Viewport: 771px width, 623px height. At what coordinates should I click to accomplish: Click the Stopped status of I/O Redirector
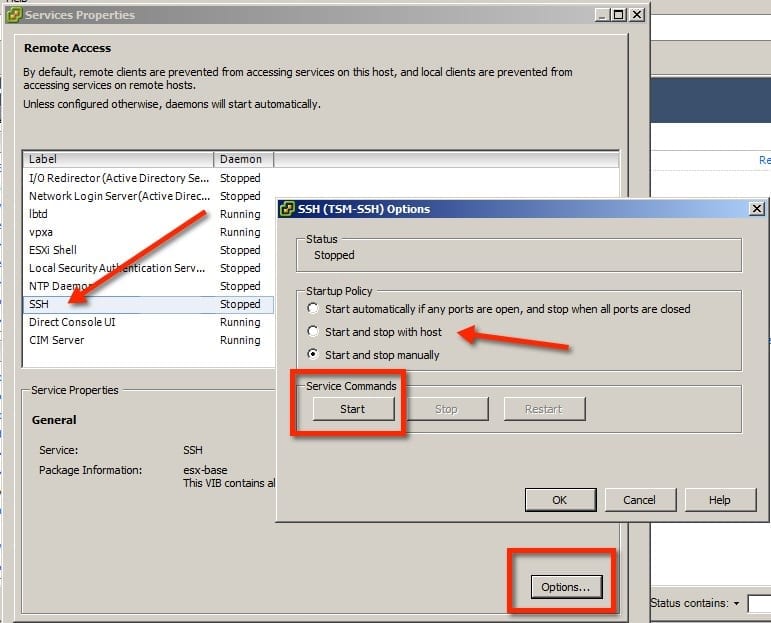coord(240,178)
